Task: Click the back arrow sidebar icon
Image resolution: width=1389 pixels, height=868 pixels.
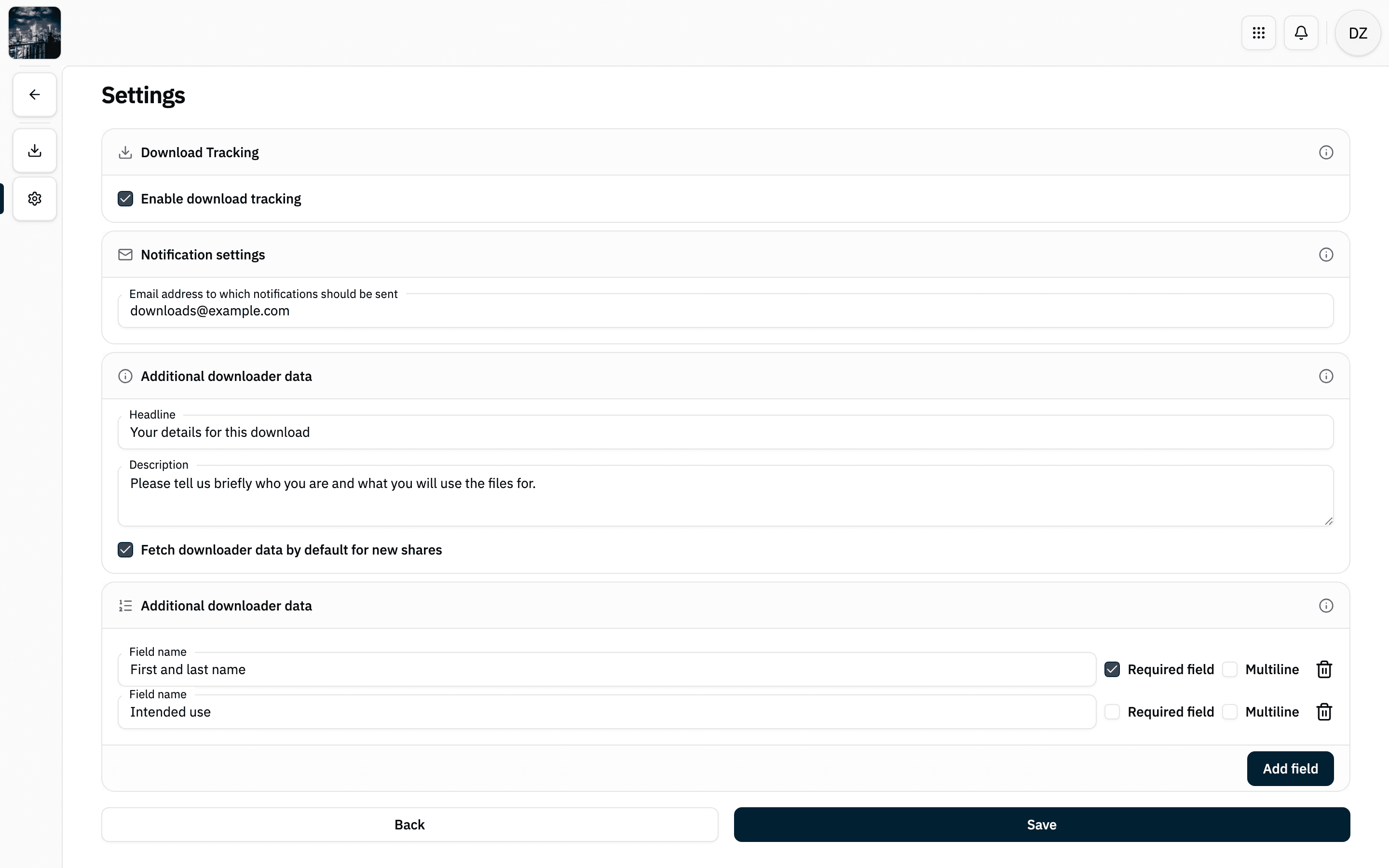Action: [34, 94]
